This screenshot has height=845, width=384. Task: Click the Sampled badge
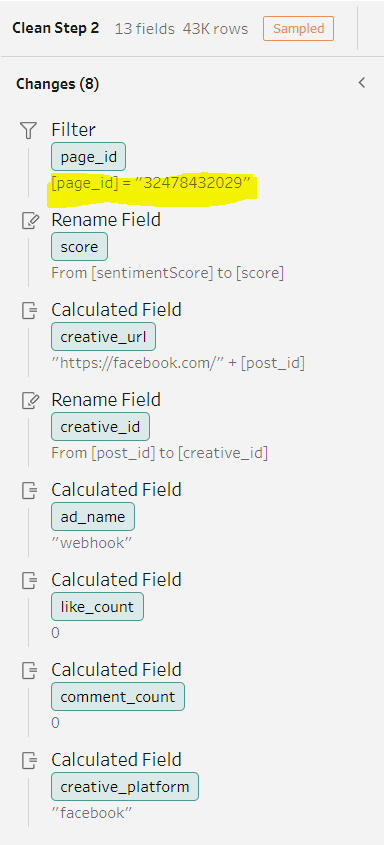298,29
